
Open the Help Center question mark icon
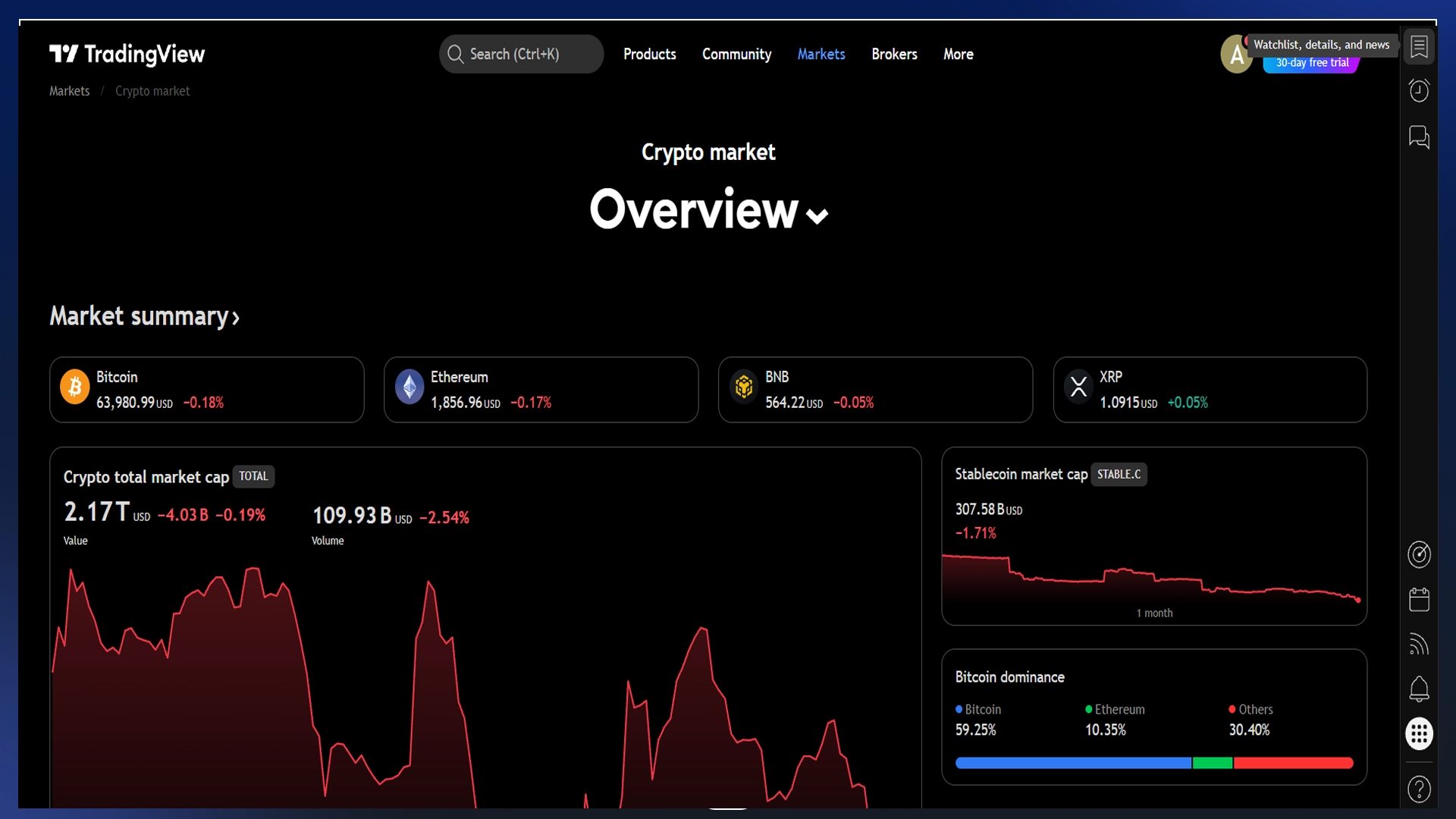[1419, 789]
